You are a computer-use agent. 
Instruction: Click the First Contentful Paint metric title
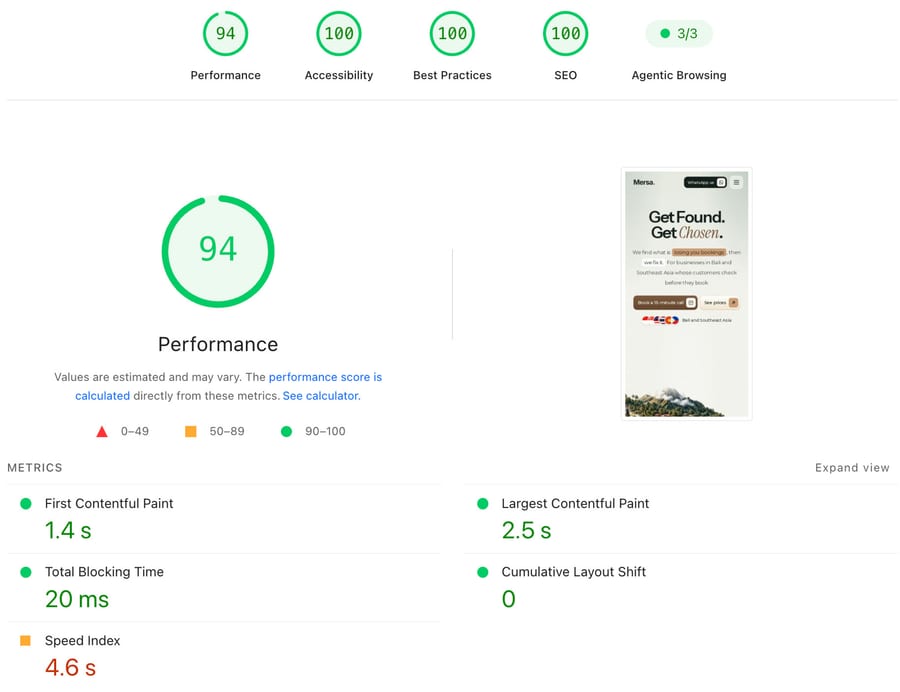click(x=109, y=503)
